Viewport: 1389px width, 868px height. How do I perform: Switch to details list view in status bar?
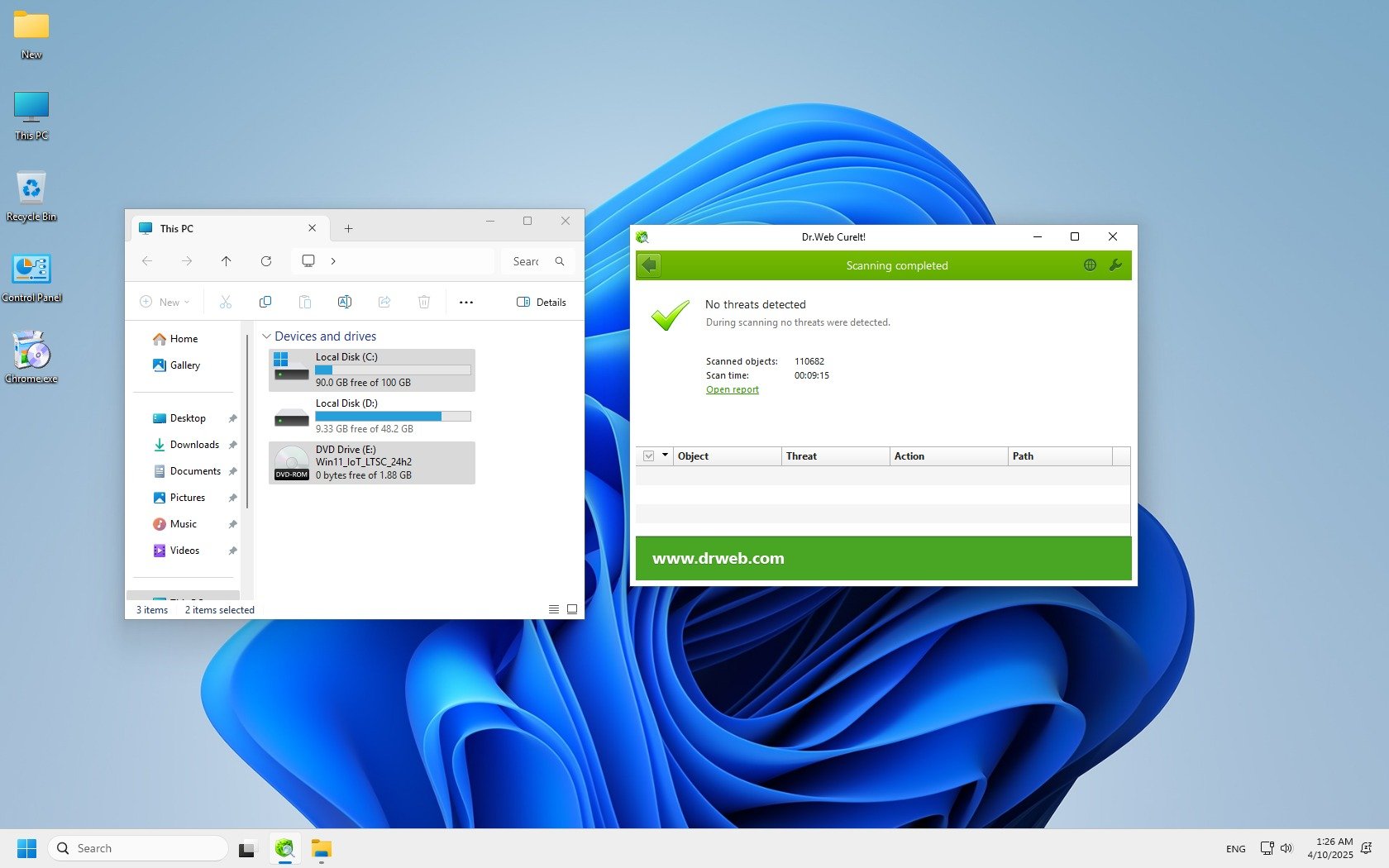pos(554,609)
